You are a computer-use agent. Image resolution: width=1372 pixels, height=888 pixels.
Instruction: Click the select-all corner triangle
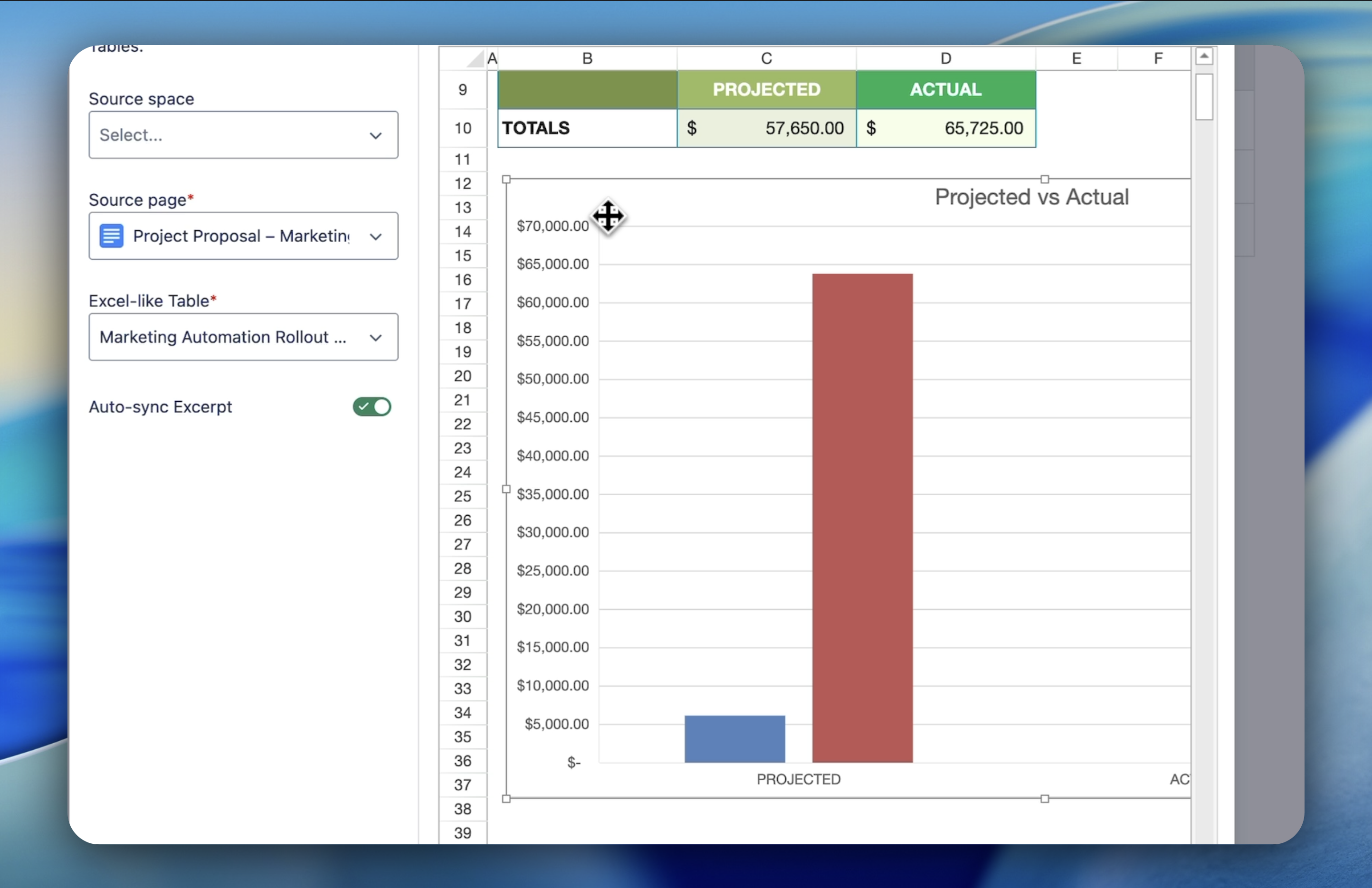tap(475, 59)
